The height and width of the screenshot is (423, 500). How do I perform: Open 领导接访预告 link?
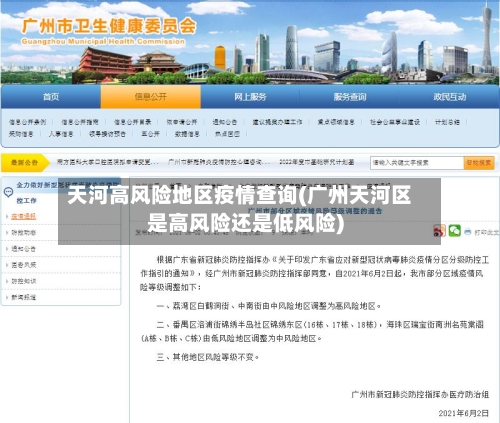(x=107, y=134)
